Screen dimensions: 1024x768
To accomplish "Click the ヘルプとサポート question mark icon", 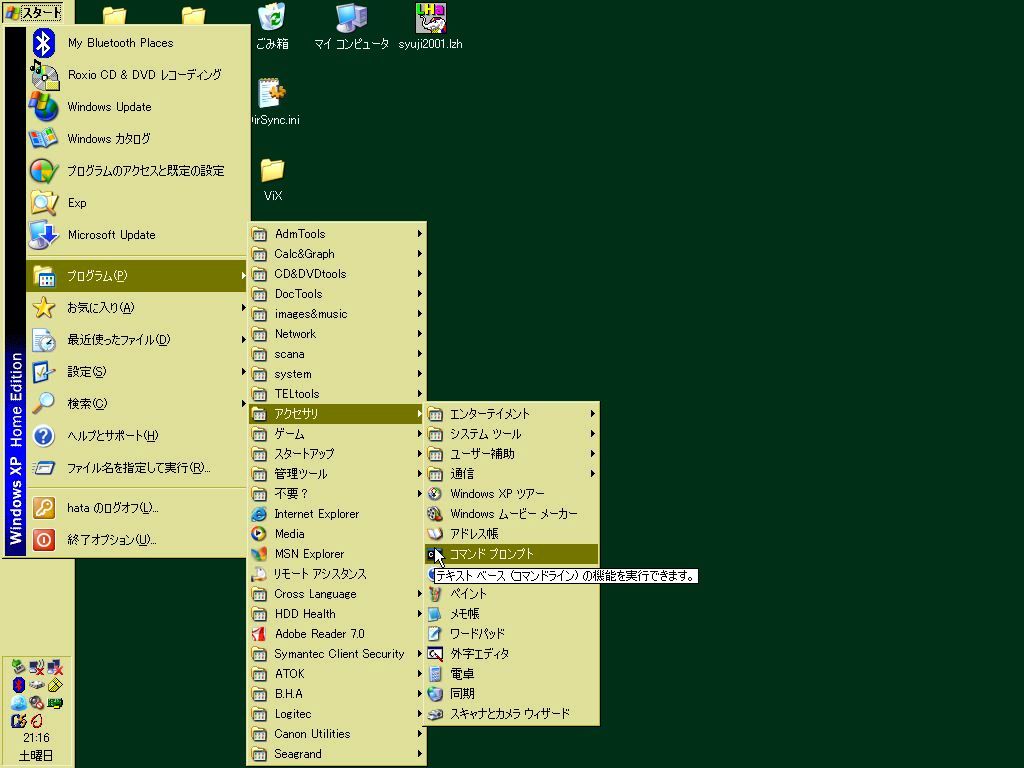I will (x=44, y=436).
